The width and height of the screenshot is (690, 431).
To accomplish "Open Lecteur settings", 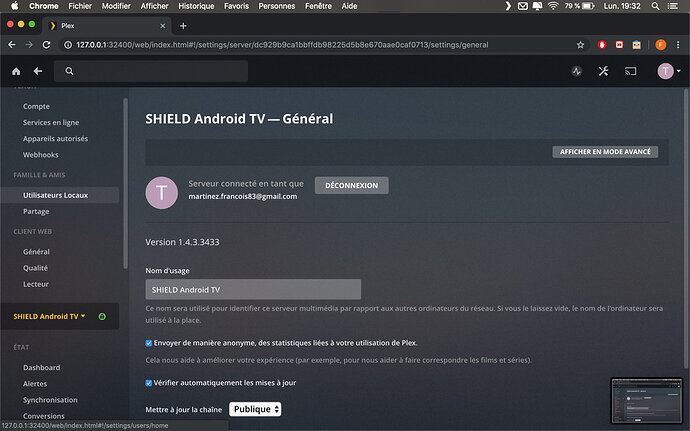I will pyautogui.click(x=36, y=284).
